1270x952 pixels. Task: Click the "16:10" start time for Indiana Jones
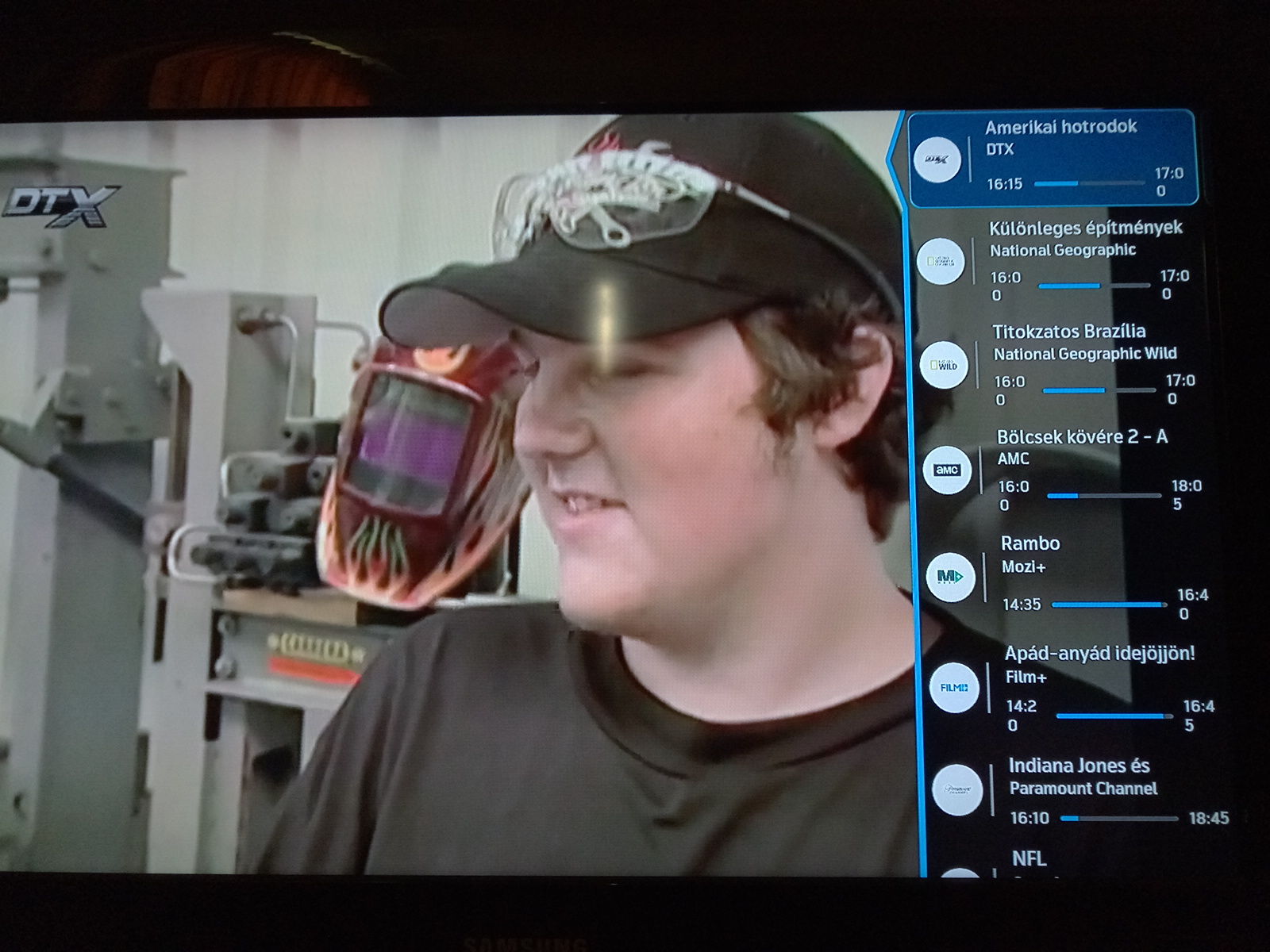click(x=1029, y=818)
